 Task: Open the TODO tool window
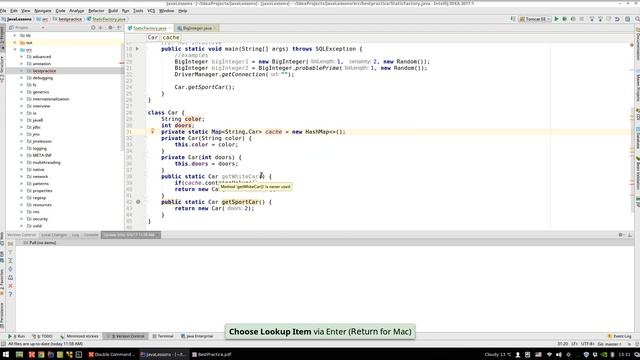coord(42,336)
